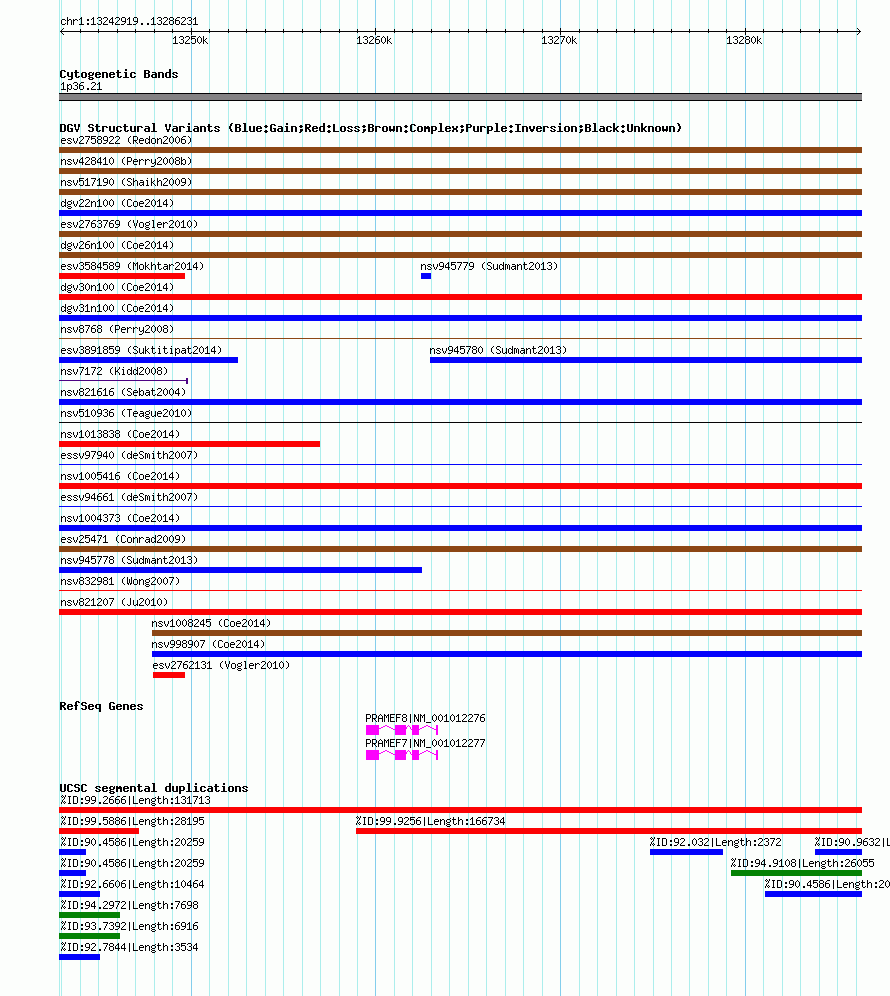Open the UCSC segmental duplications track title
890x996 pixels.
point(154,788)
